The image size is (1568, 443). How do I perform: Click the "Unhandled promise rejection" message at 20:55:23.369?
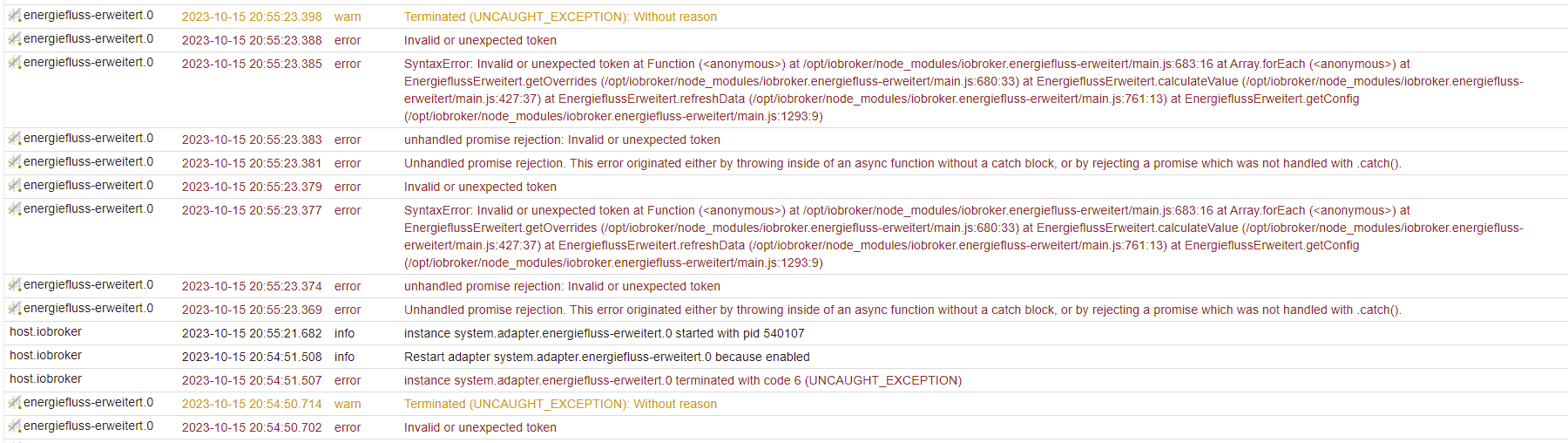tap(902, 310)
